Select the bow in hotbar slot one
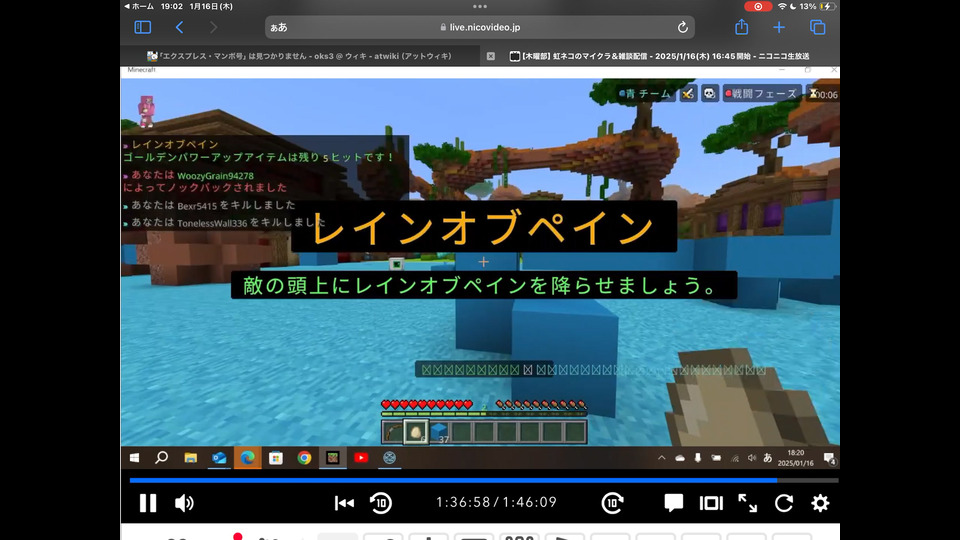960x540 pixels. (x=392, y=432)
